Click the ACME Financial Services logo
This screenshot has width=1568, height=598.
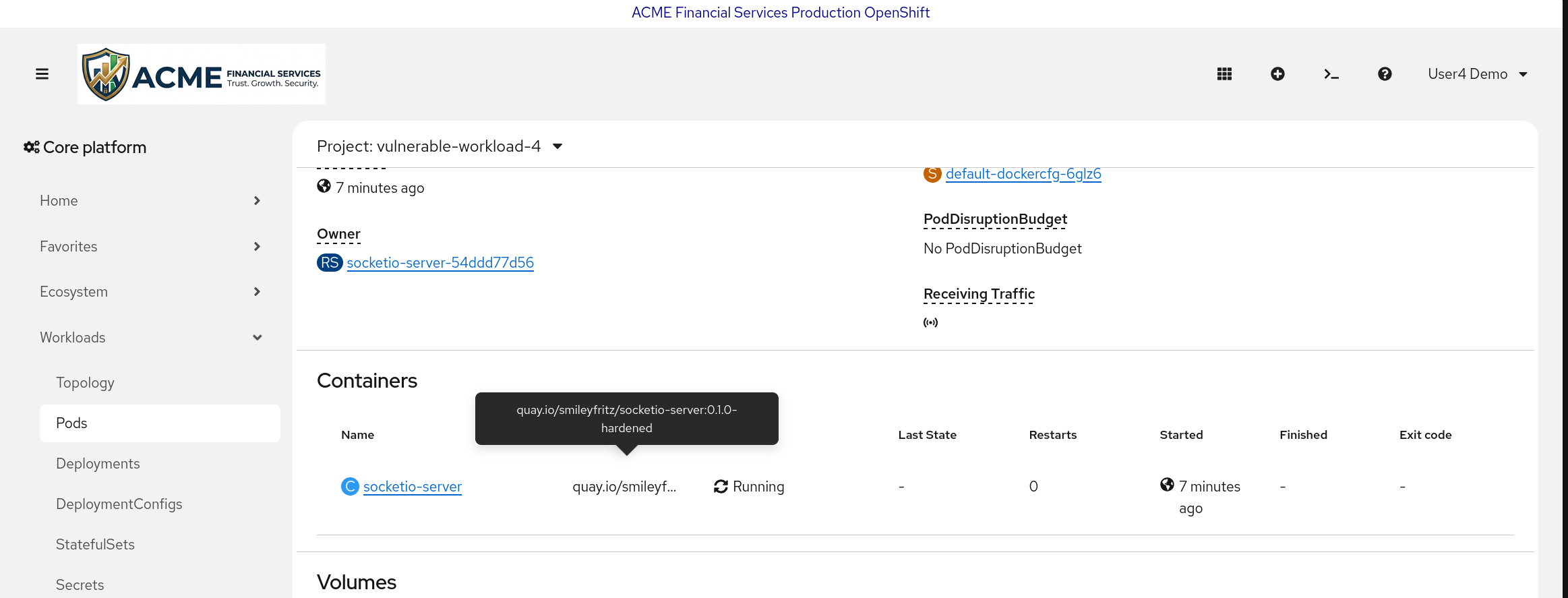click(x=202, y=74)
